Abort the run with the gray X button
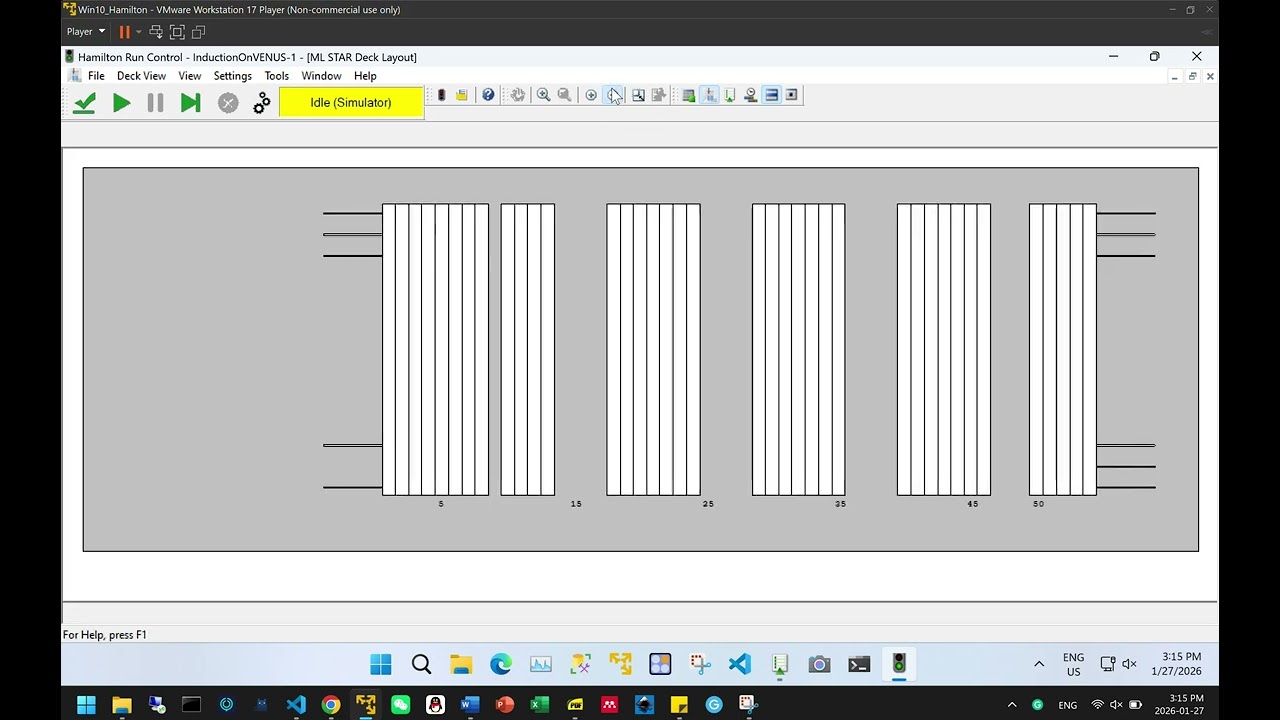Viewport: 1280px width, 720px height. point(228,103)
